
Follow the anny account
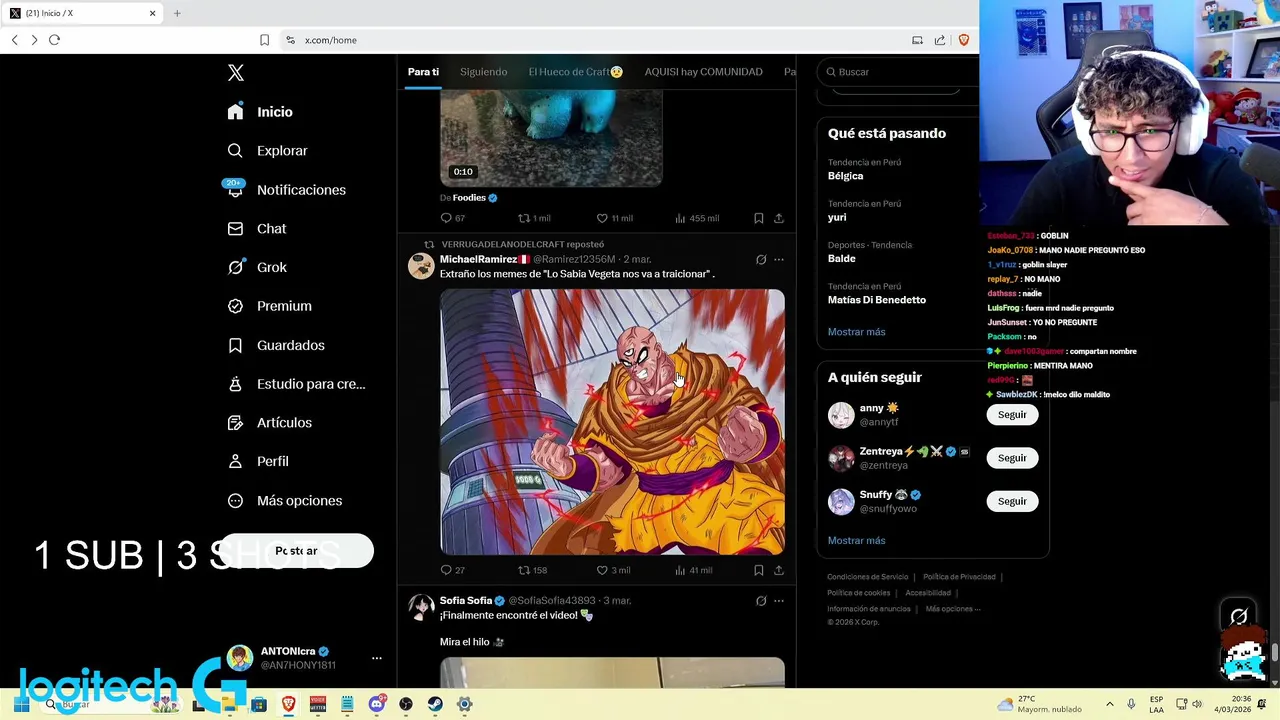[x=1012, y=415]
